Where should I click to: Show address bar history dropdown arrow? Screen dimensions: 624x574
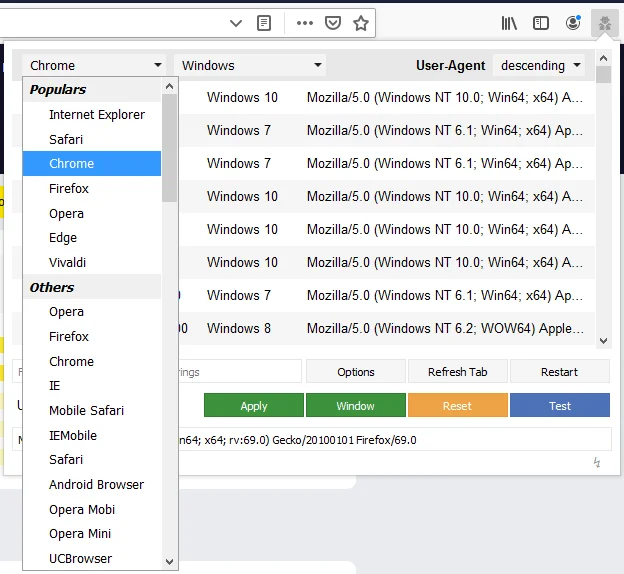[x=236, y=23]
